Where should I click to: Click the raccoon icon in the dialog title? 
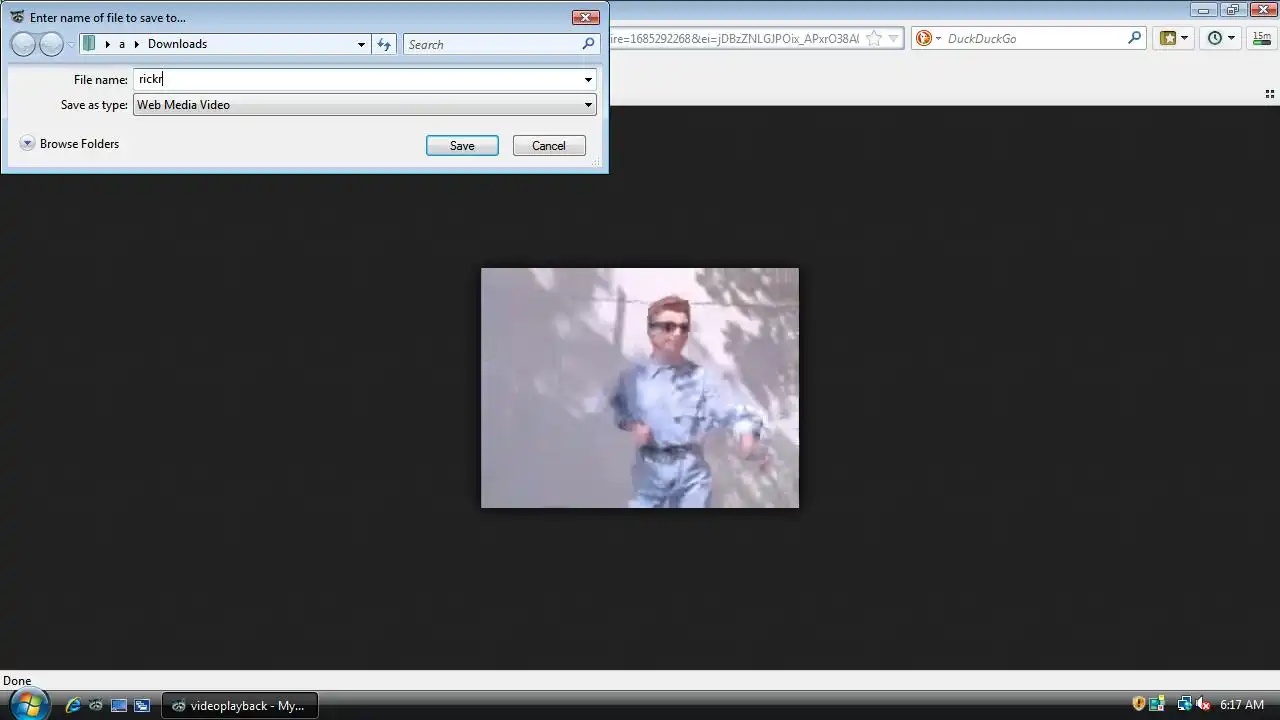17,17
